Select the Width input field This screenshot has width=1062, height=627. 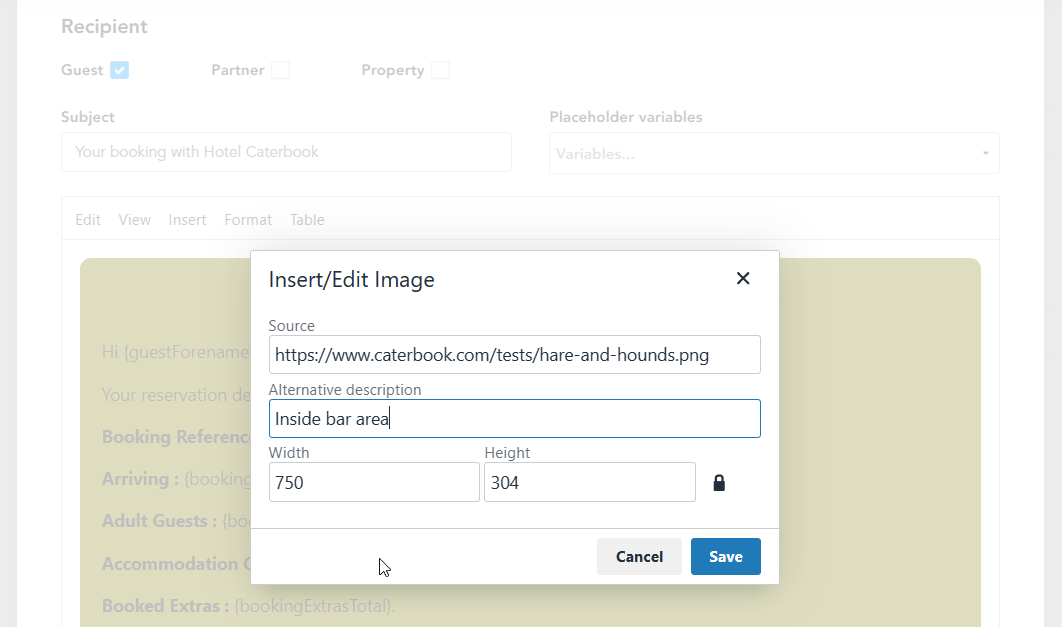click(374, 483)
